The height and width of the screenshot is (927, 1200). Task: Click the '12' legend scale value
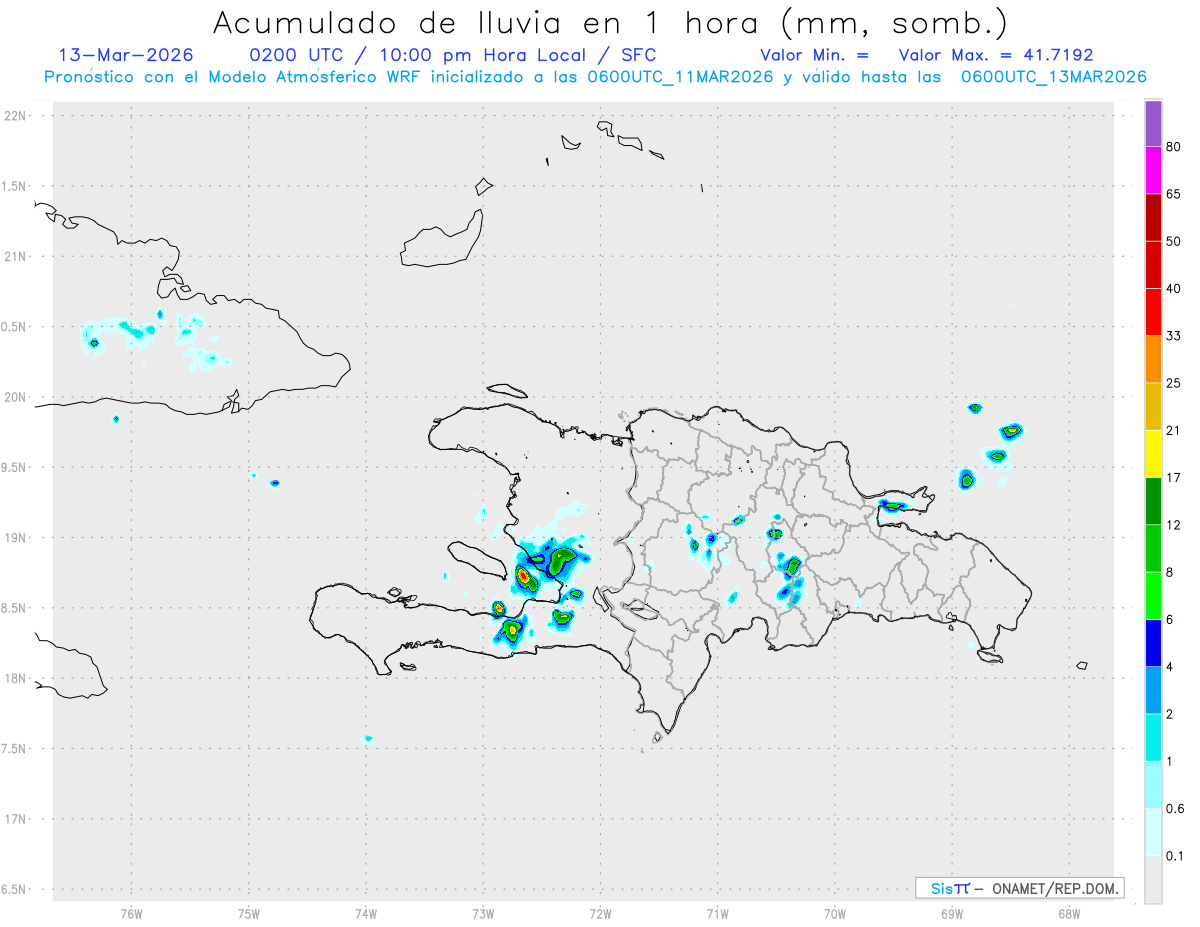pyautogui.click(x=1174, y=525)
